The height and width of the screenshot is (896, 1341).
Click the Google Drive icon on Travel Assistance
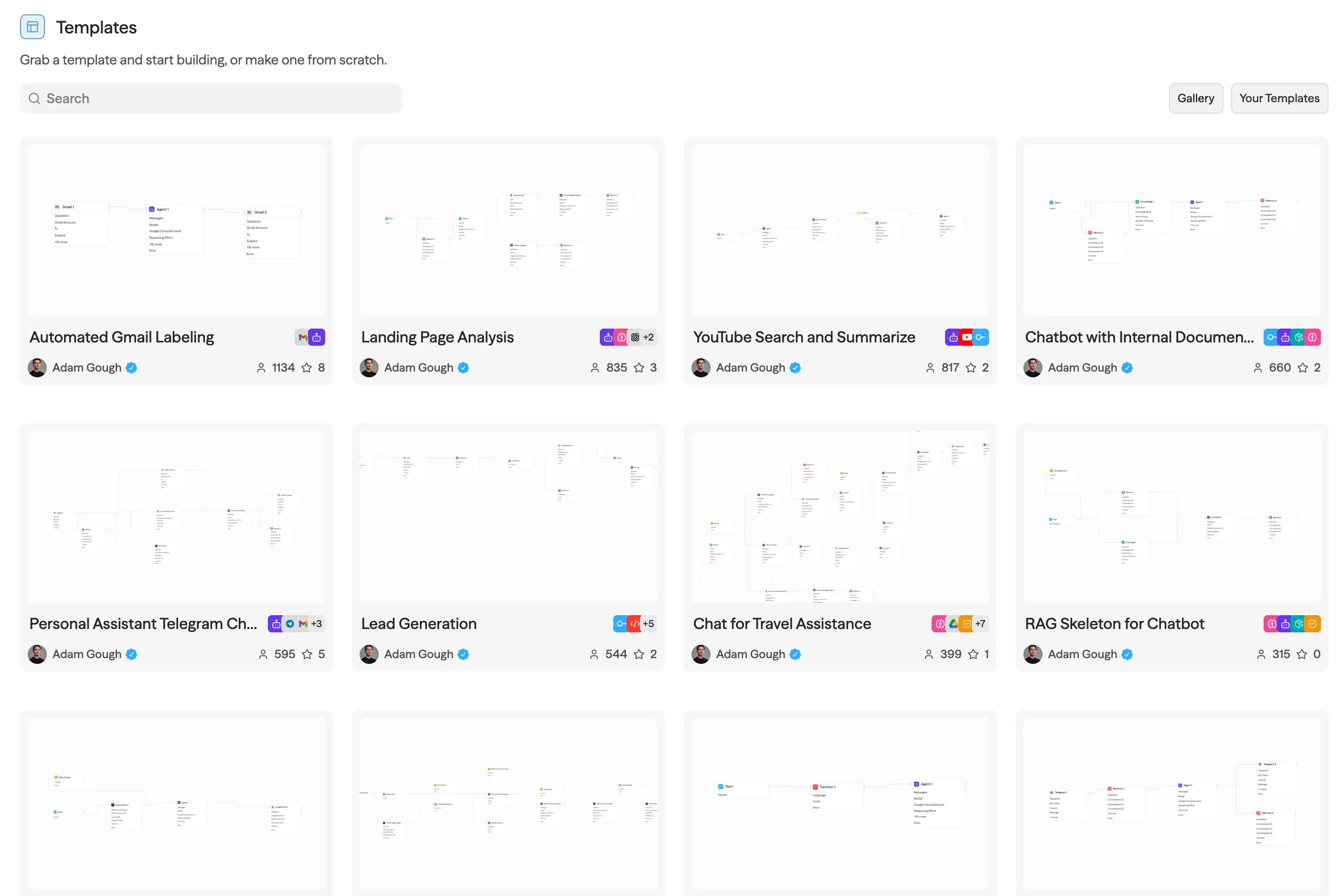953,624
